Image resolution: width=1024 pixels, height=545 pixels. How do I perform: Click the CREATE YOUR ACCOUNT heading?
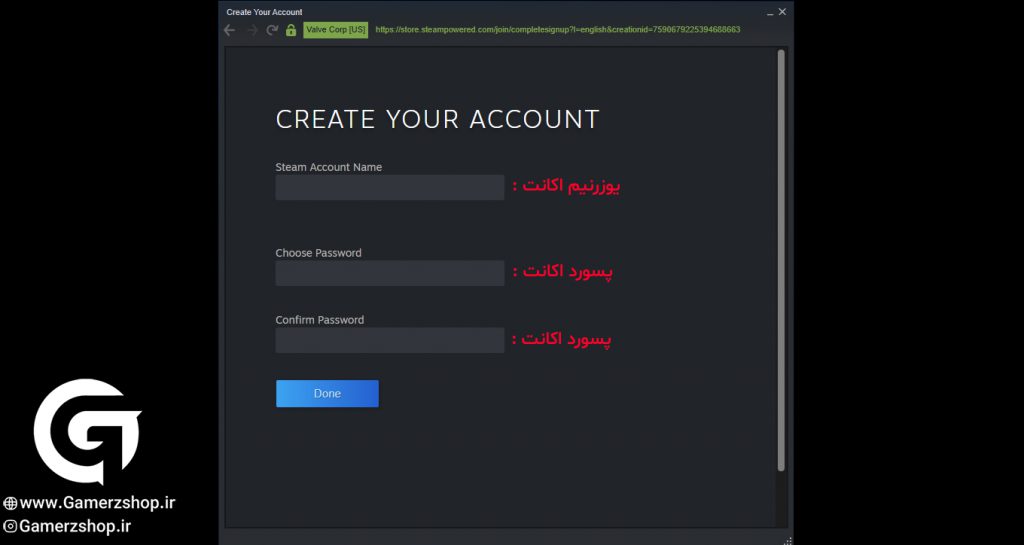tap(438, 119)
